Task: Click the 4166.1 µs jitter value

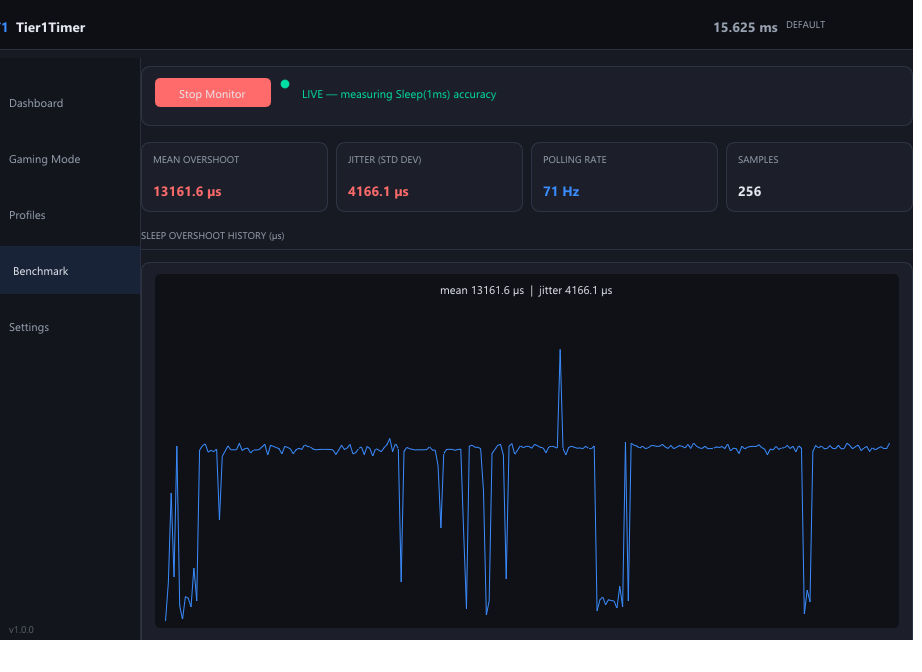Action: [378, 192]
